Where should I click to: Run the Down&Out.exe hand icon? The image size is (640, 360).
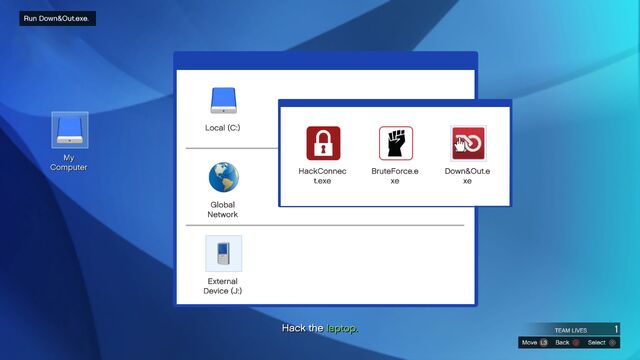[x=468, y=143]
